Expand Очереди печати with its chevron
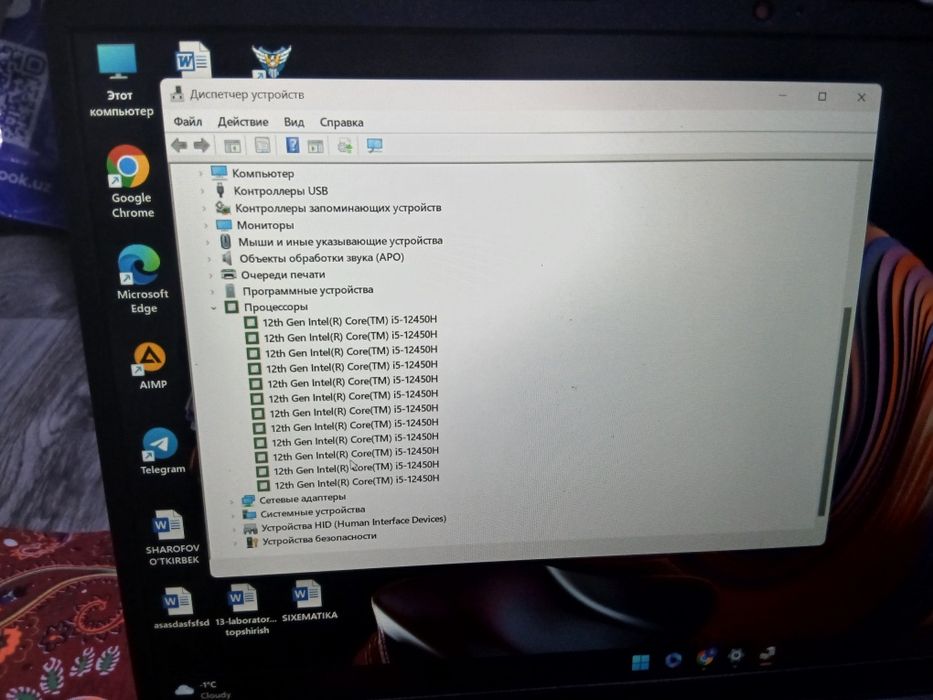Image resolution: width=933 pixels, height=700 pixels. (x=211, y=275)
